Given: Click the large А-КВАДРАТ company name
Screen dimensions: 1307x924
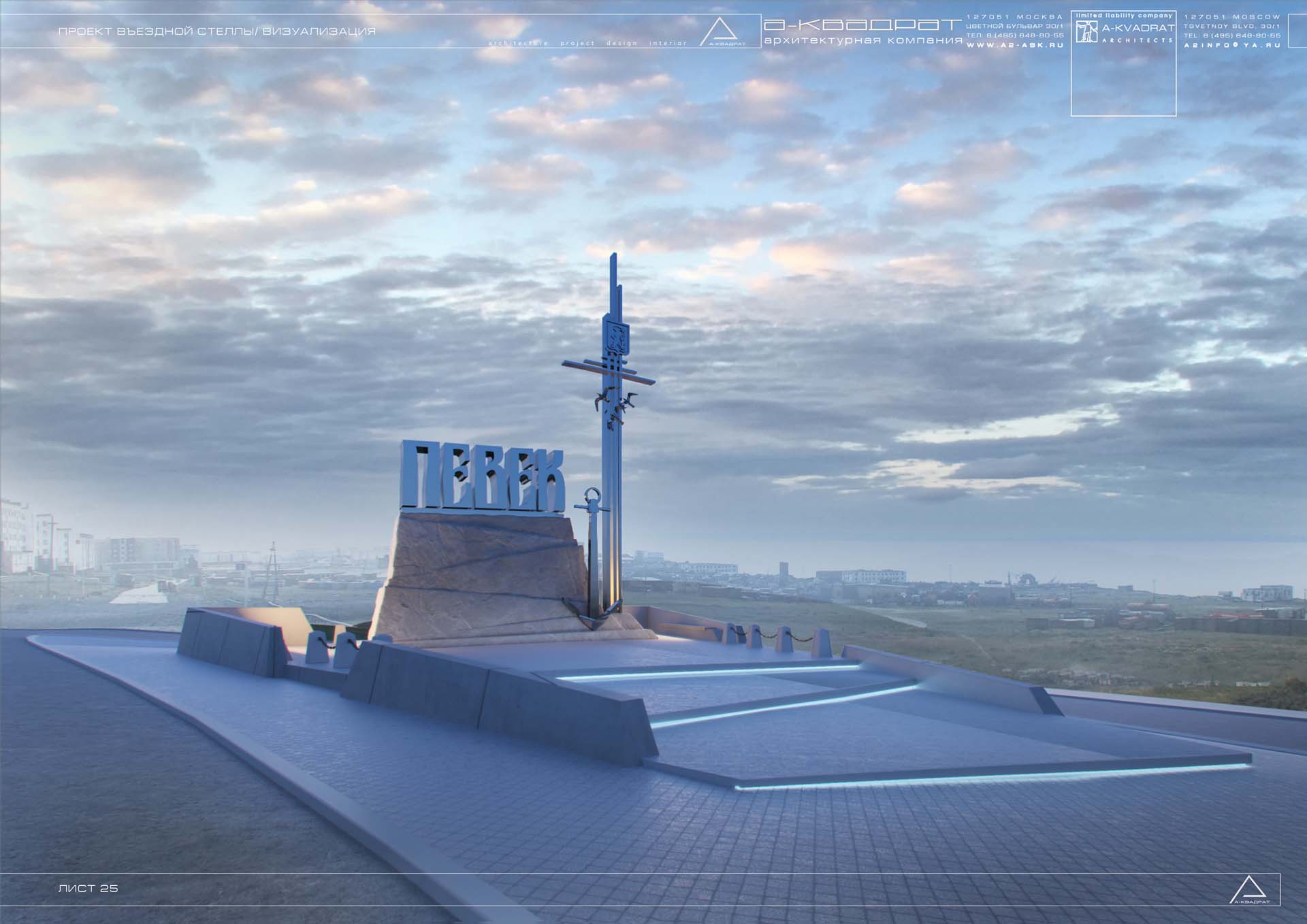Looking at the screenshot, I should (862, 24).
